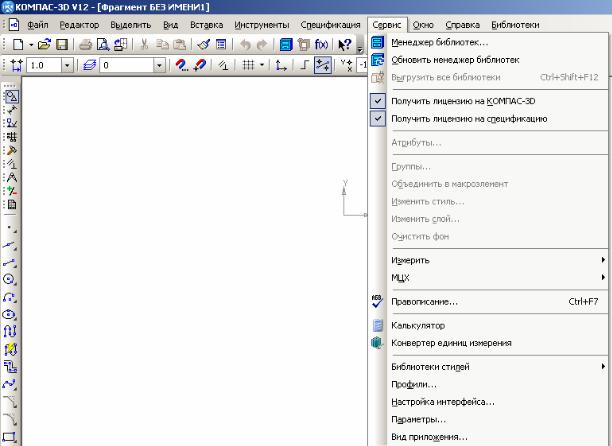Click the Paste clipboard icon
The height and width of the screenshot is (446, 612).
[179, 45]
